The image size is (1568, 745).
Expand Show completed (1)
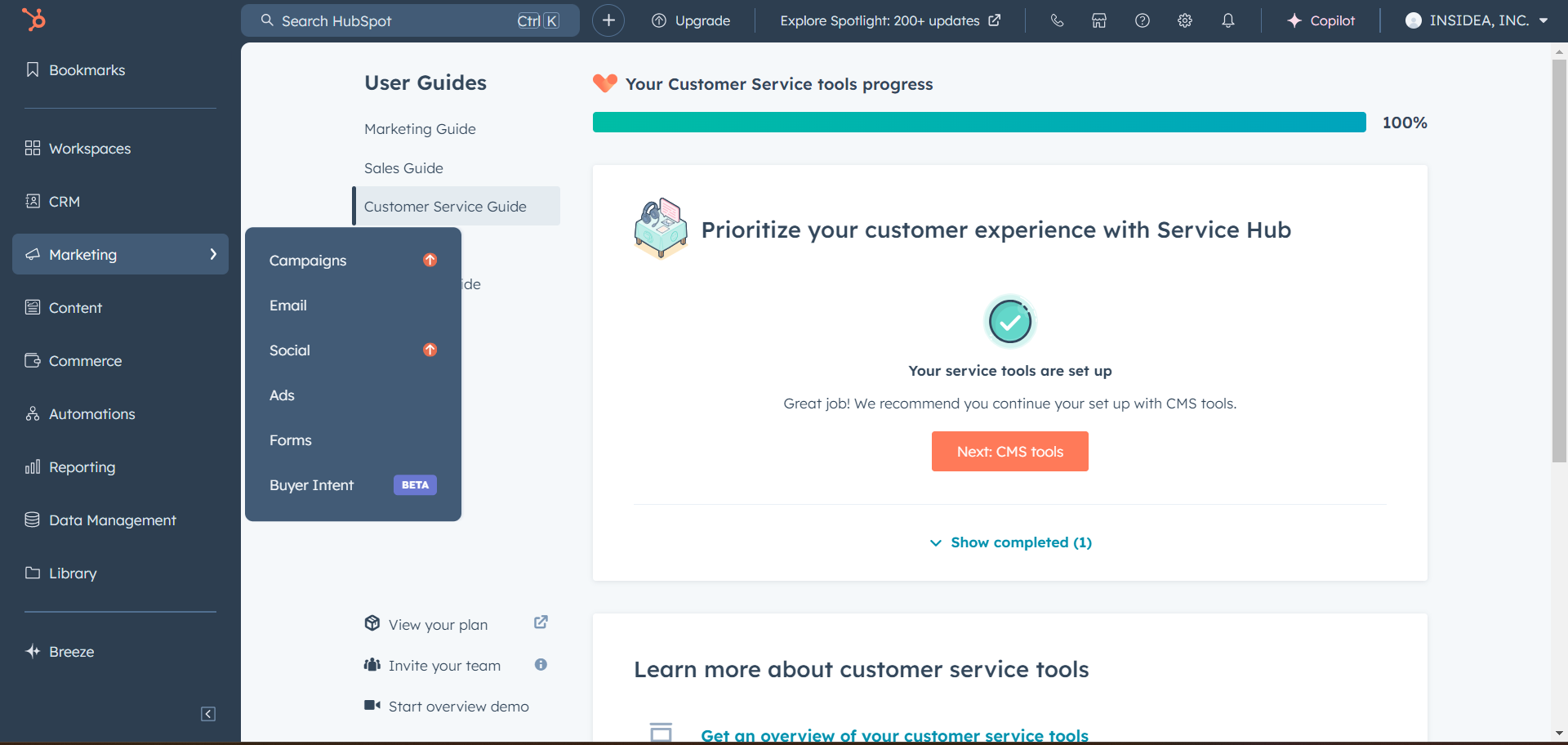pyautogui.click(x=1010, y=542)
